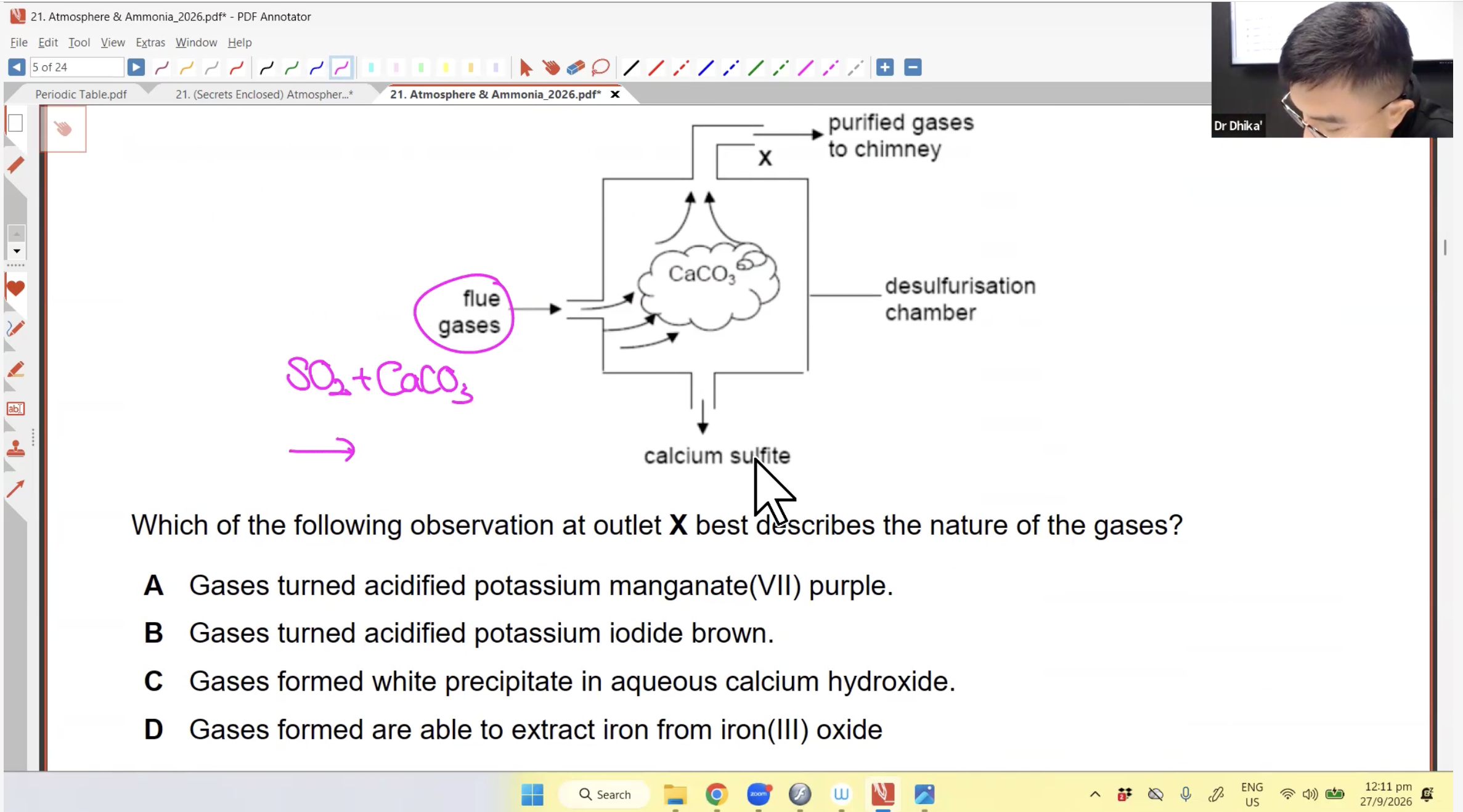Pick the light green highlighter swatch
This screenshot has height=812, width=1463.
pos(421,68)
